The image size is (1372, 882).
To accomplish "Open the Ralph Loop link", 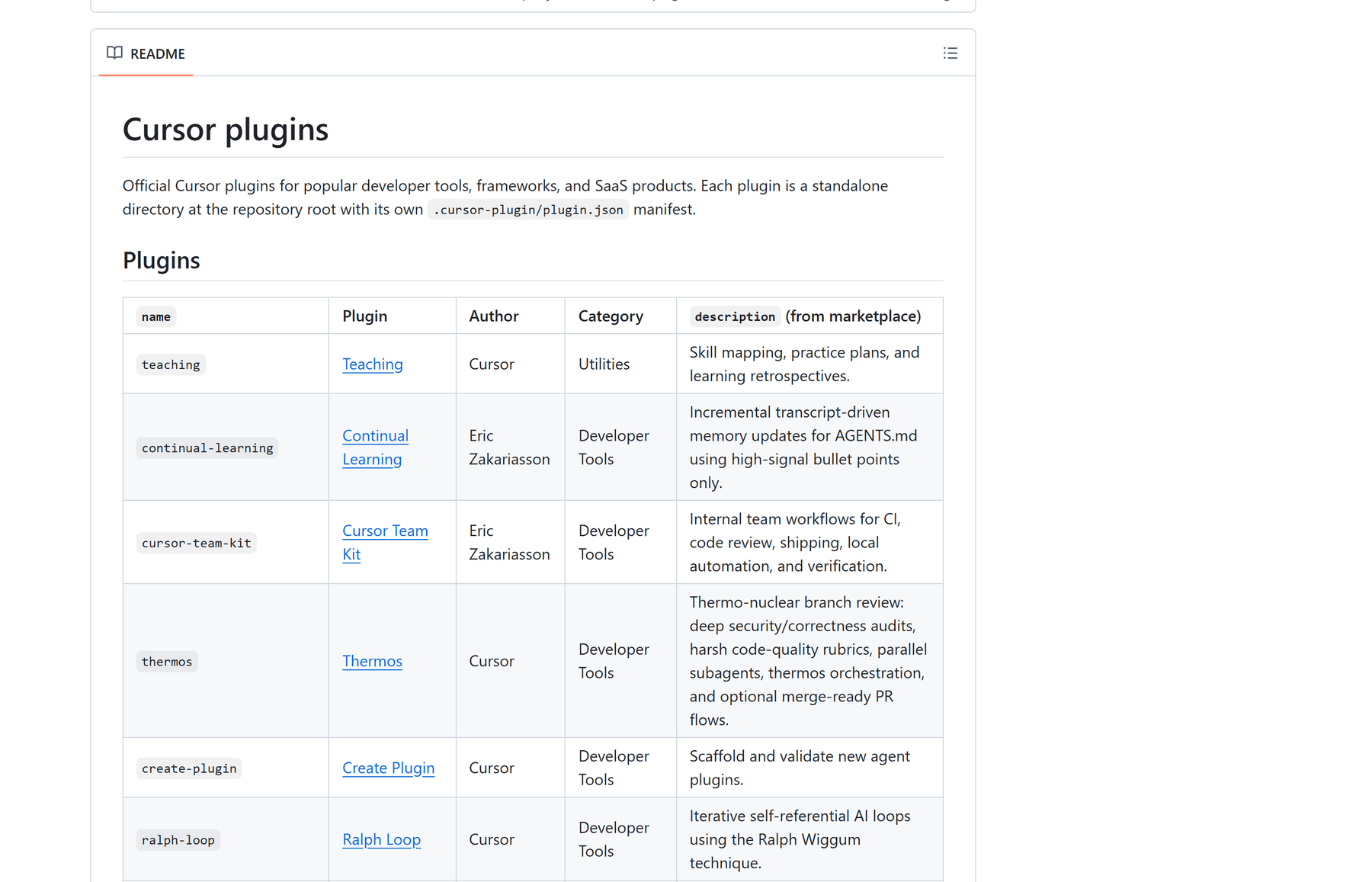I will click(381, 839).
